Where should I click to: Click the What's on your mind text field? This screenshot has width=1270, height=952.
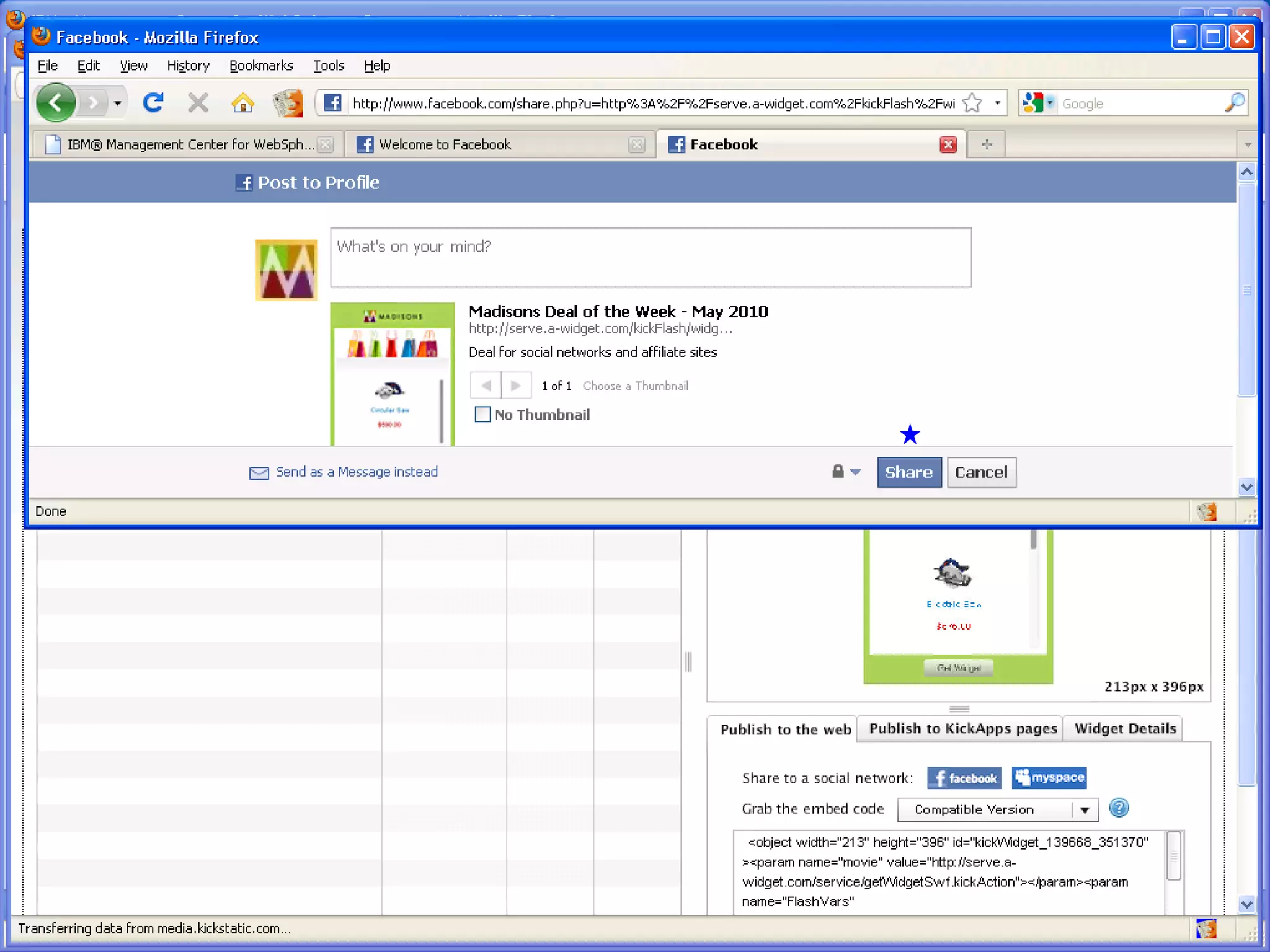coord(650,257)
